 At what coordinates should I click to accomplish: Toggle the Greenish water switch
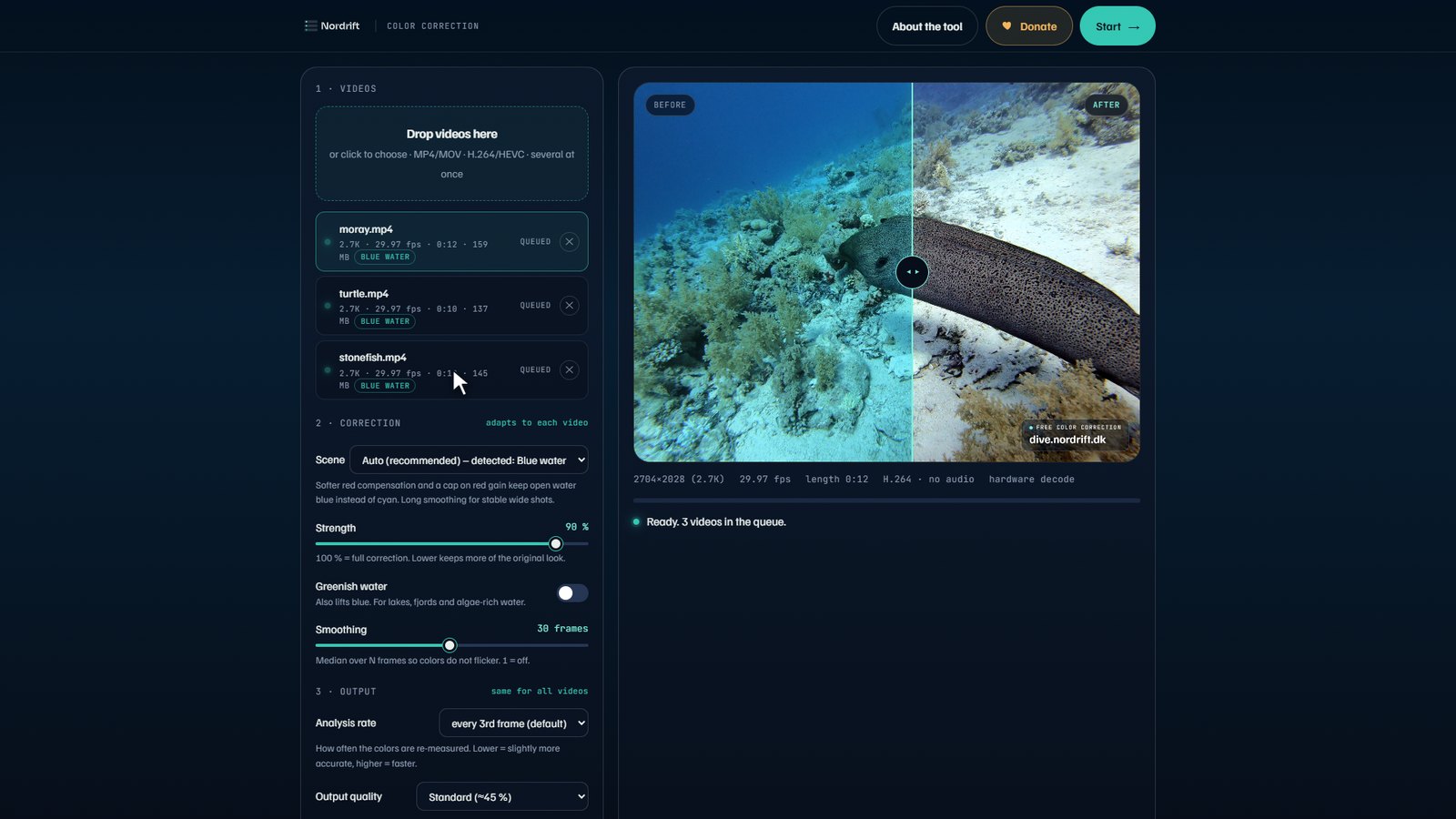tap(572, 593)
